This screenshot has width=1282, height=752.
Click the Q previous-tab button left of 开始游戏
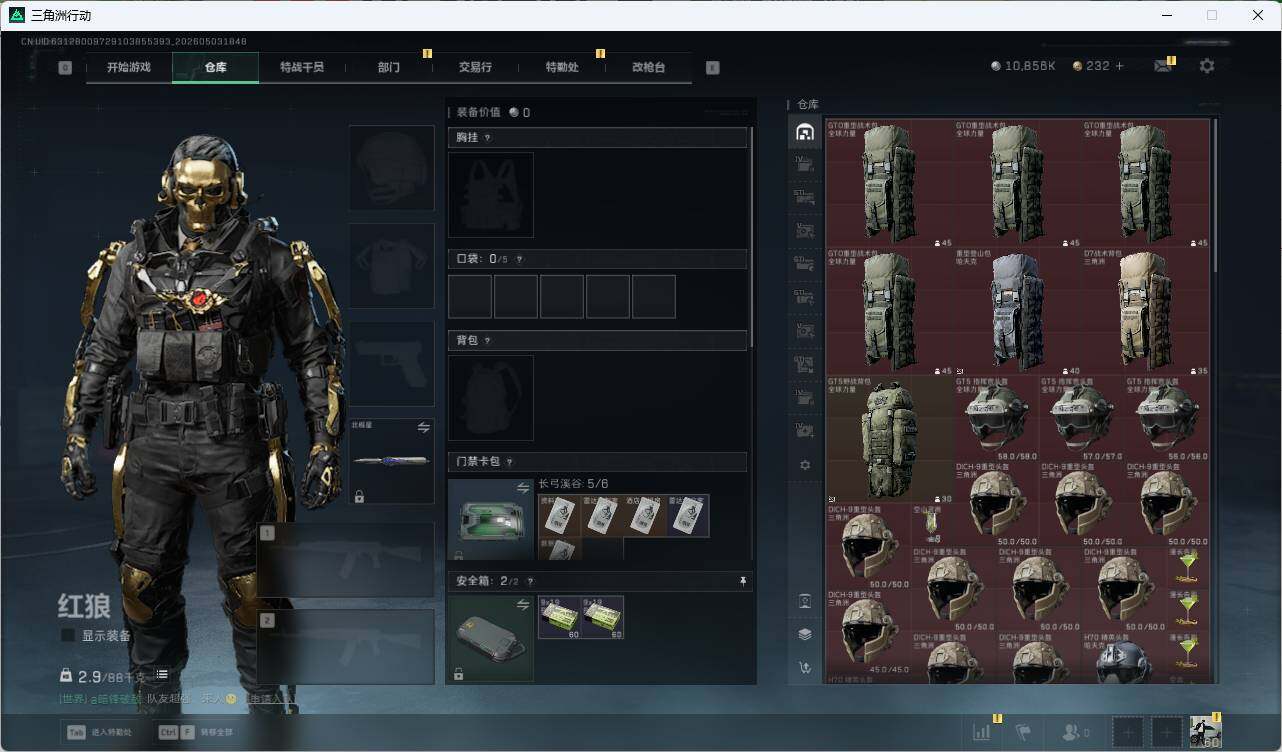(65, 68)
